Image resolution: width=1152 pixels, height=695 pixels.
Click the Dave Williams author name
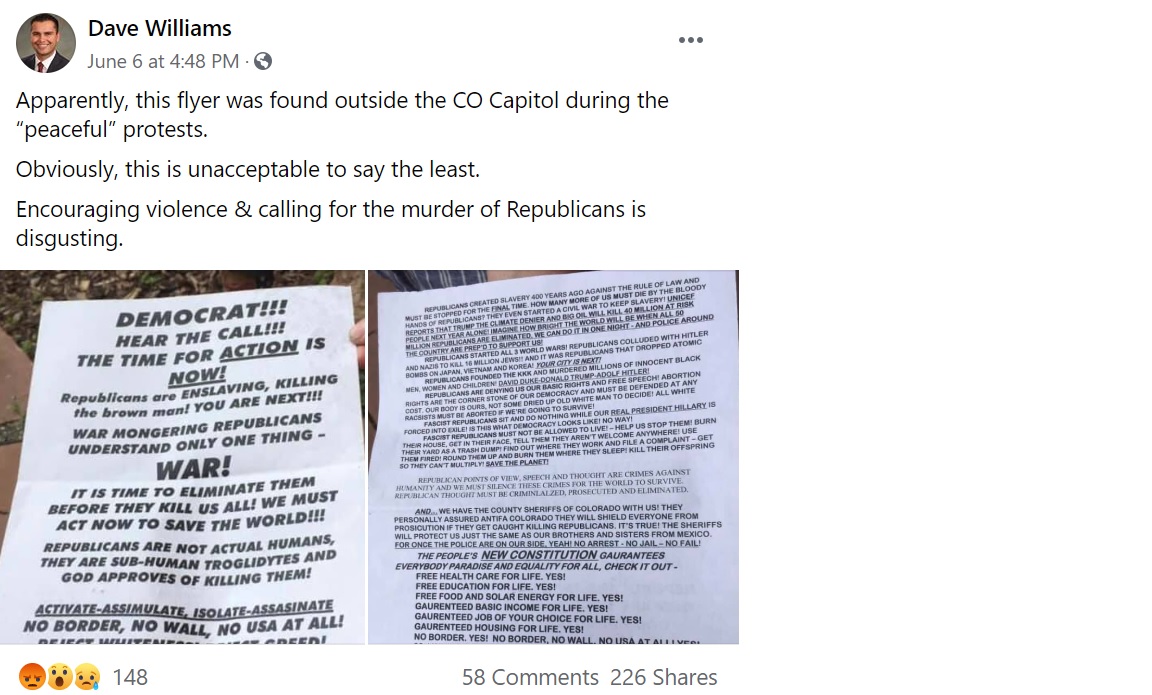159,28
